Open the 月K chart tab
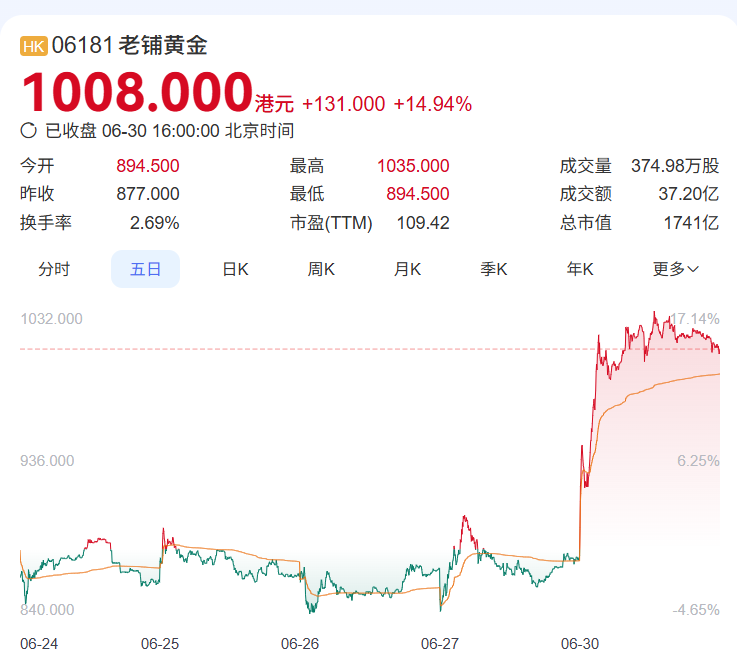 407,269
